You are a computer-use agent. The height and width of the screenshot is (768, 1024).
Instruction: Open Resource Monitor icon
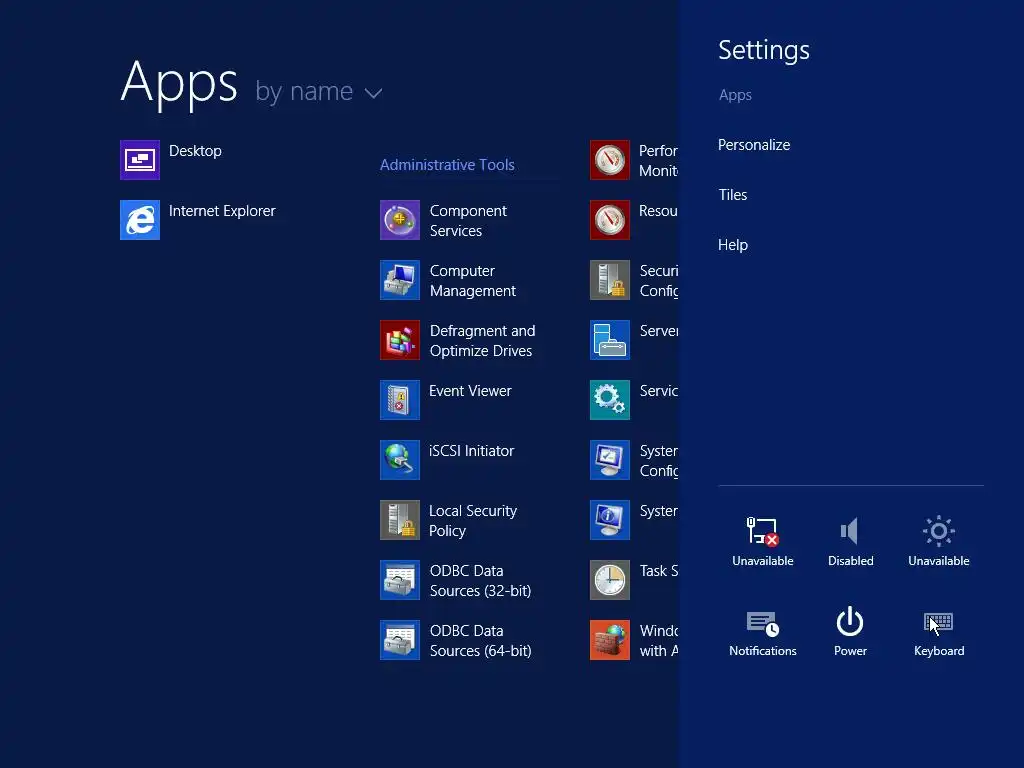point(610,220)
